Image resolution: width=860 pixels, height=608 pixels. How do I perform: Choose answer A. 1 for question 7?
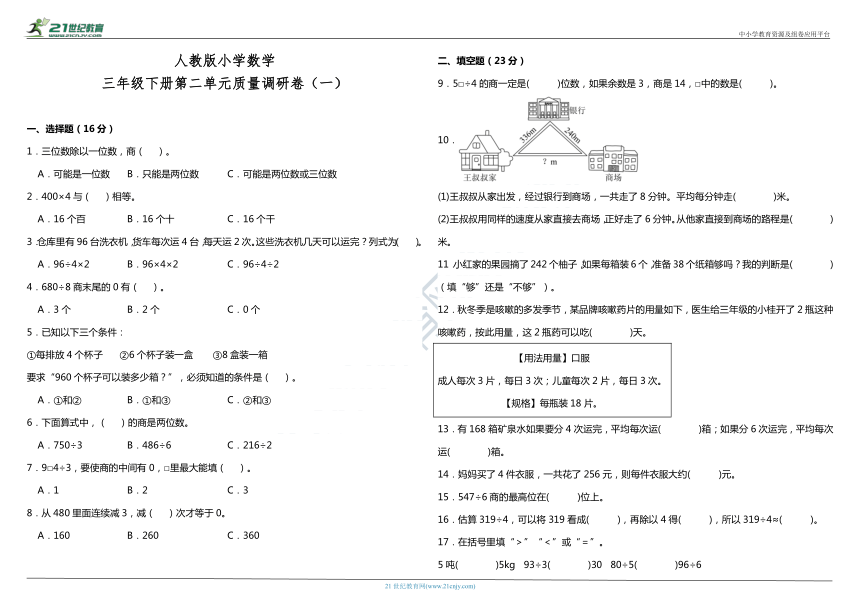pos(48,491)
